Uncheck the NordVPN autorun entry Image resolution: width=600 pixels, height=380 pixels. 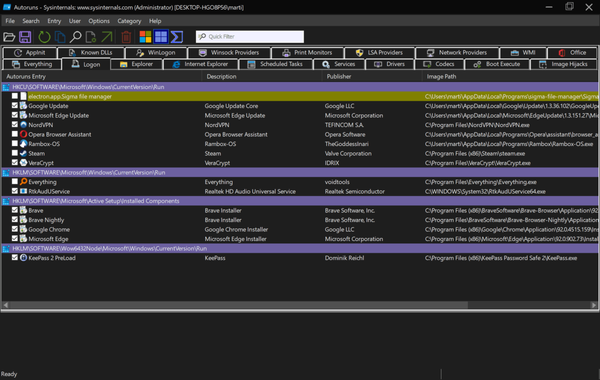tap(15, 124)
